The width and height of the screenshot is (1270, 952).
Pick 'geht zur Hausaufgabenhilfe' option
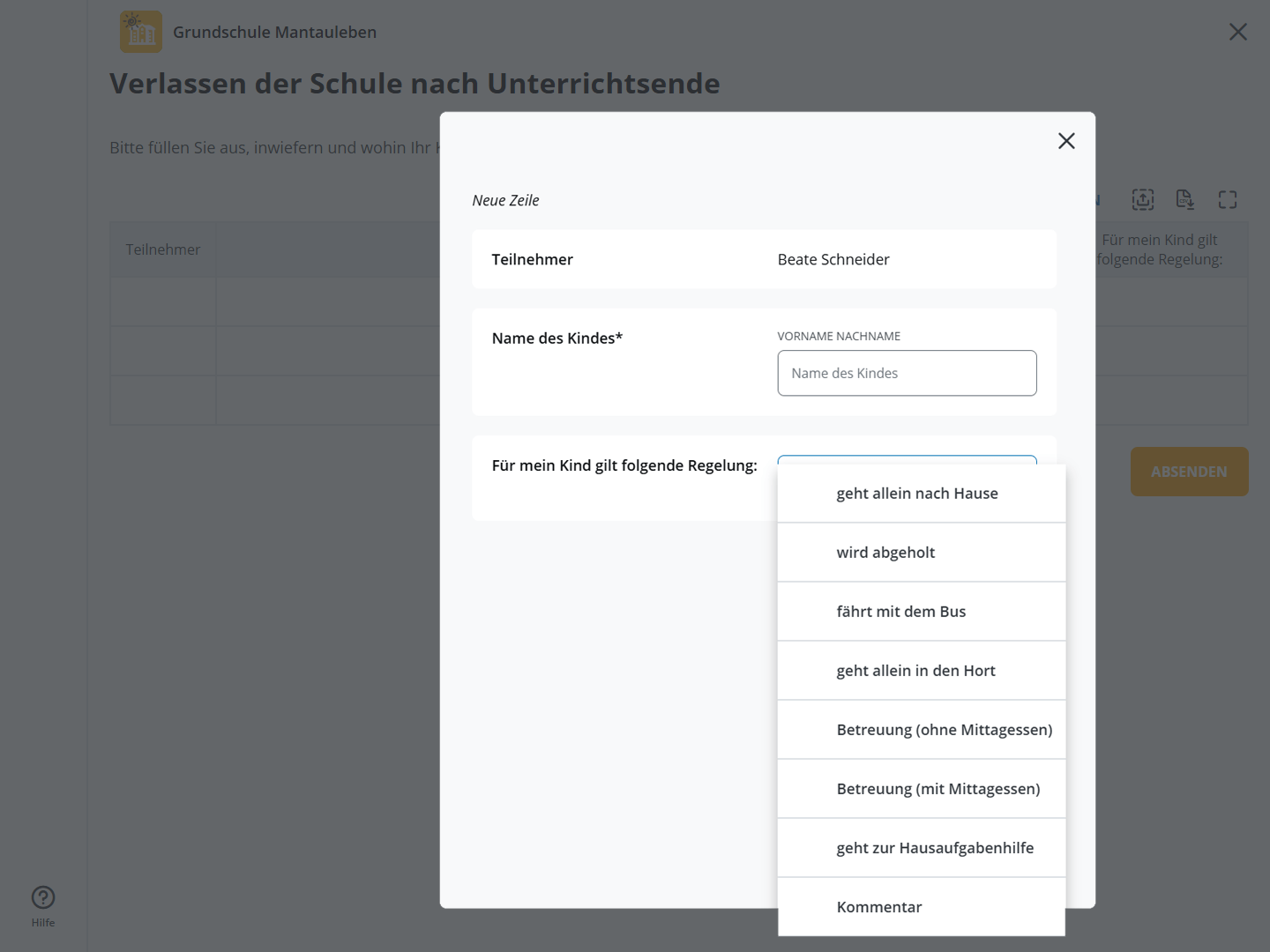pyautogui.click(x=935, y=848)
